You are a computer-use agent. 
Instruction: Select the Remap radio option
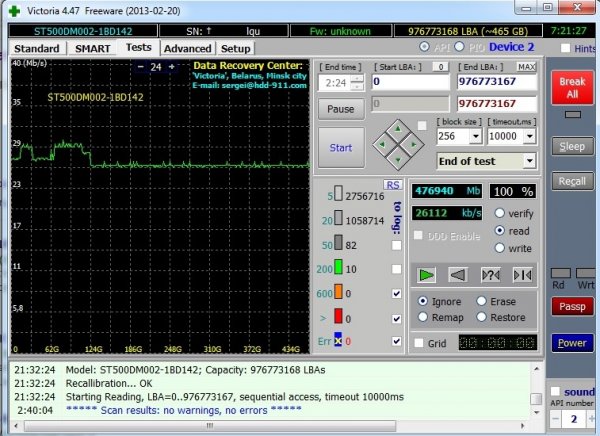424,317
